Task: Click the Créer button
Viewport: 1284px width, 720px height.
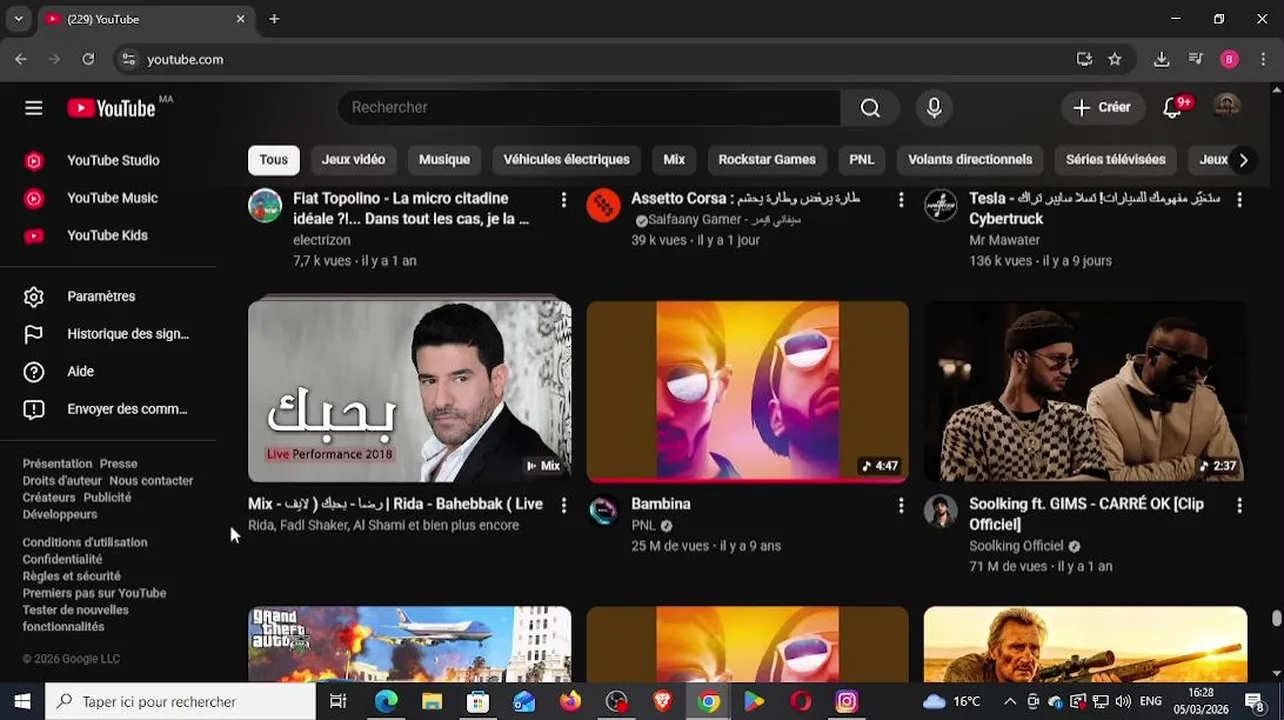Action: [1102, 108]
